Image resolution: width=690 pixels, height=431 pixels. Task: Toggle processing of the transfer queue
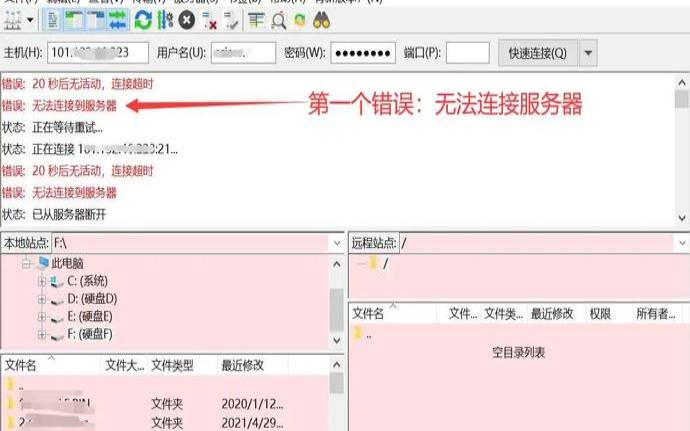(x=165, y=20)
